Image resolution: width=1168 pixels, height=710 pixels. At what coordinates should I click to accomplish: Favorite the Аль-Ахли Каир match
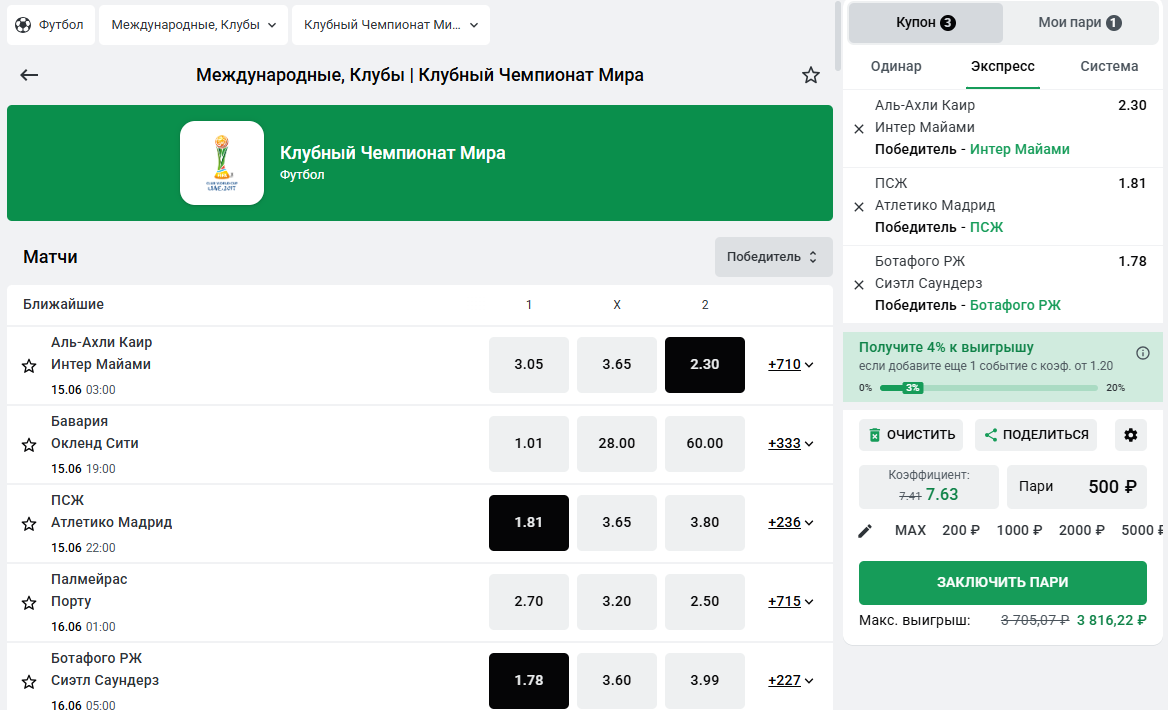coord(29,366)
